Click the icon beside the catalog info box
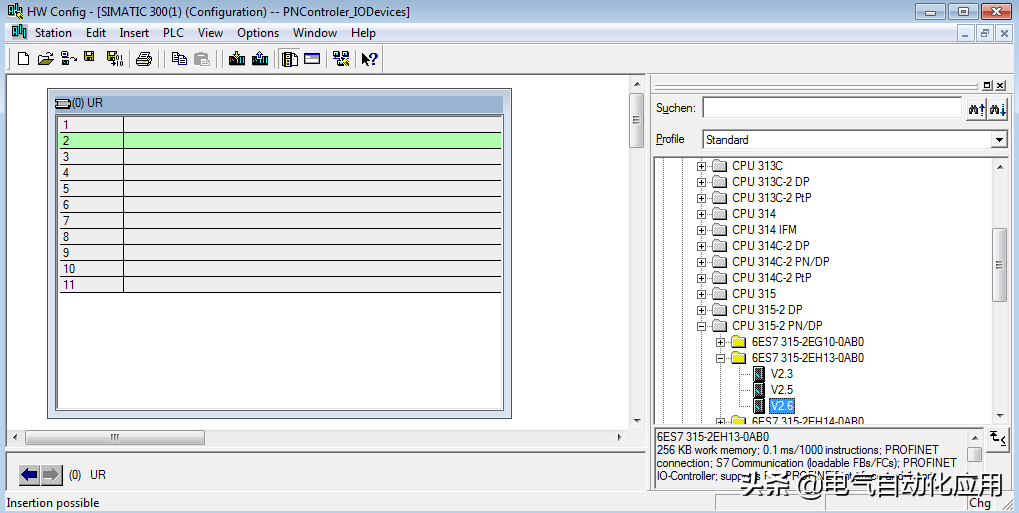Image resolution: width=1019 pixels, height=513 pixels. [x=998, y=438]
